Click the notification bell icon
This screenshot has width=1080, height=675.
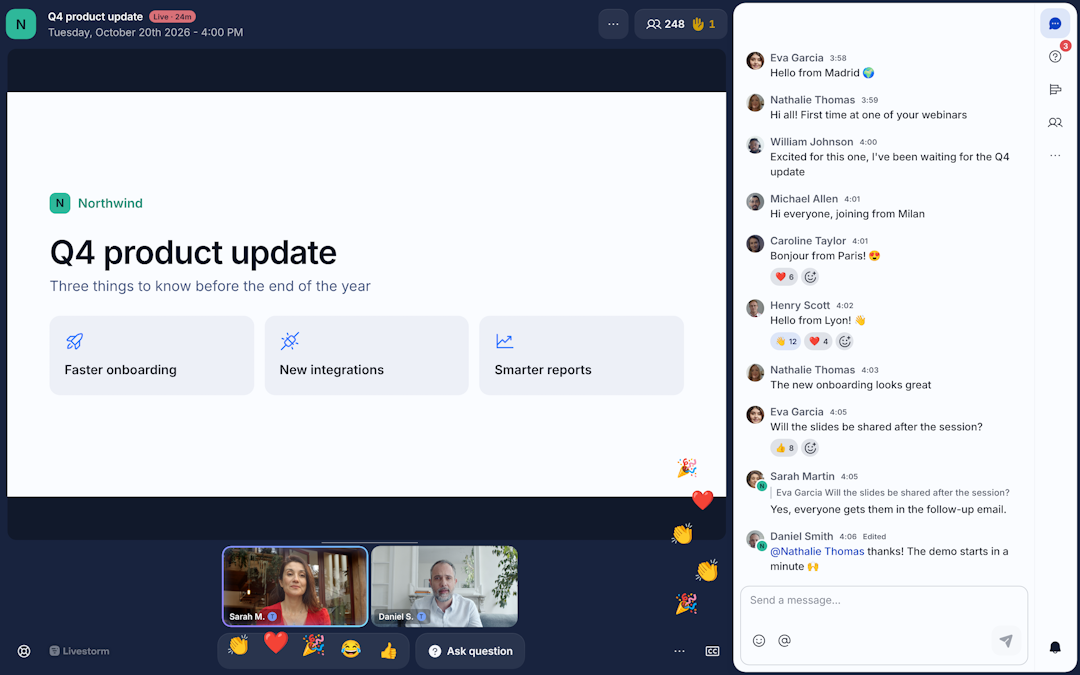click(1055, 647)
